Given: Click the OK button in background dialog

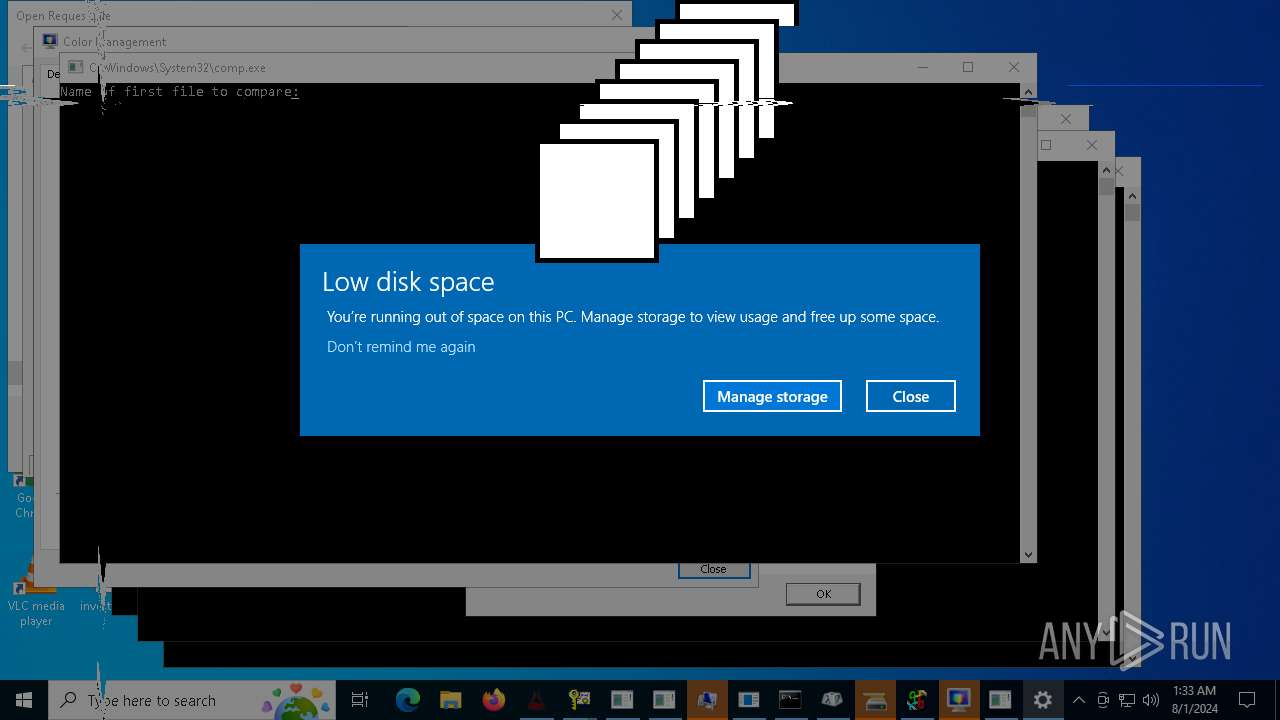Looking at the screenshot, I should 823,594.
